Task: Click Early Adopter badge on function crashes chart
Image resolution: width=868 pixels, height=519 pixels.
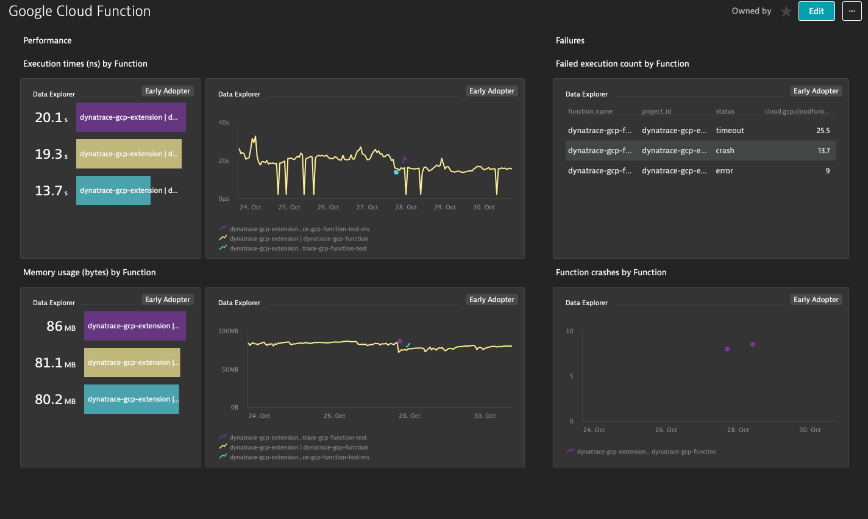Action: pos(815,299)
